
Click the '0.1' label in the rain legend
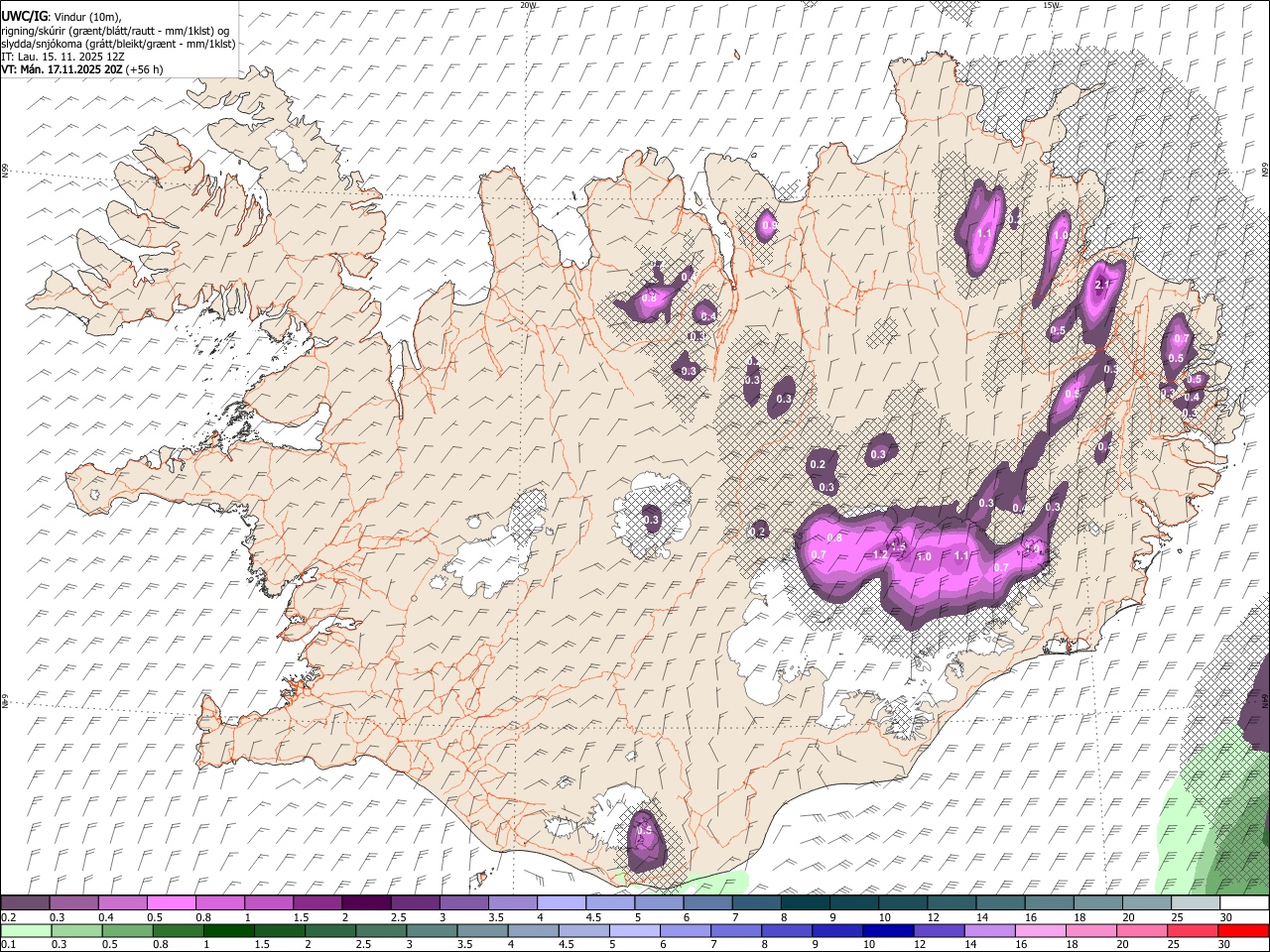(8, 944)
